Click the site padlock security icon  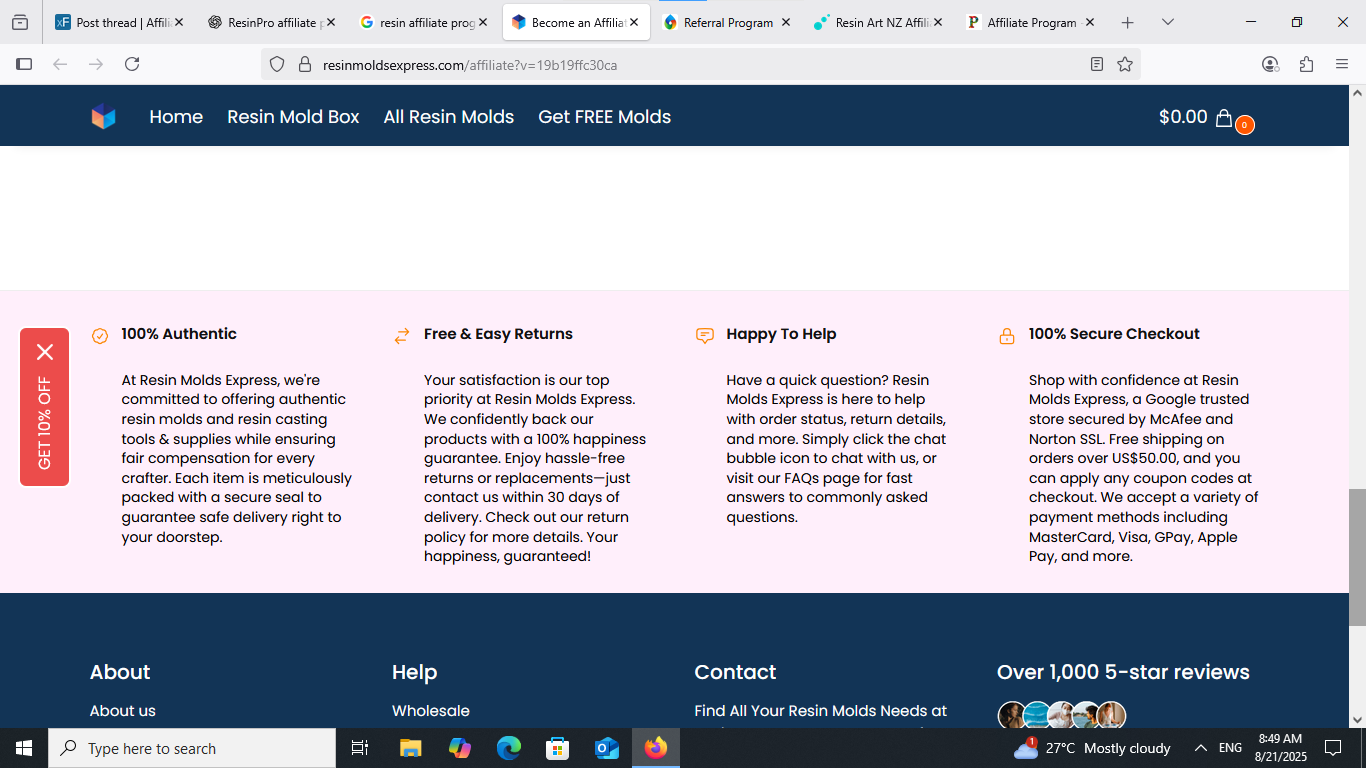point(305,64)
